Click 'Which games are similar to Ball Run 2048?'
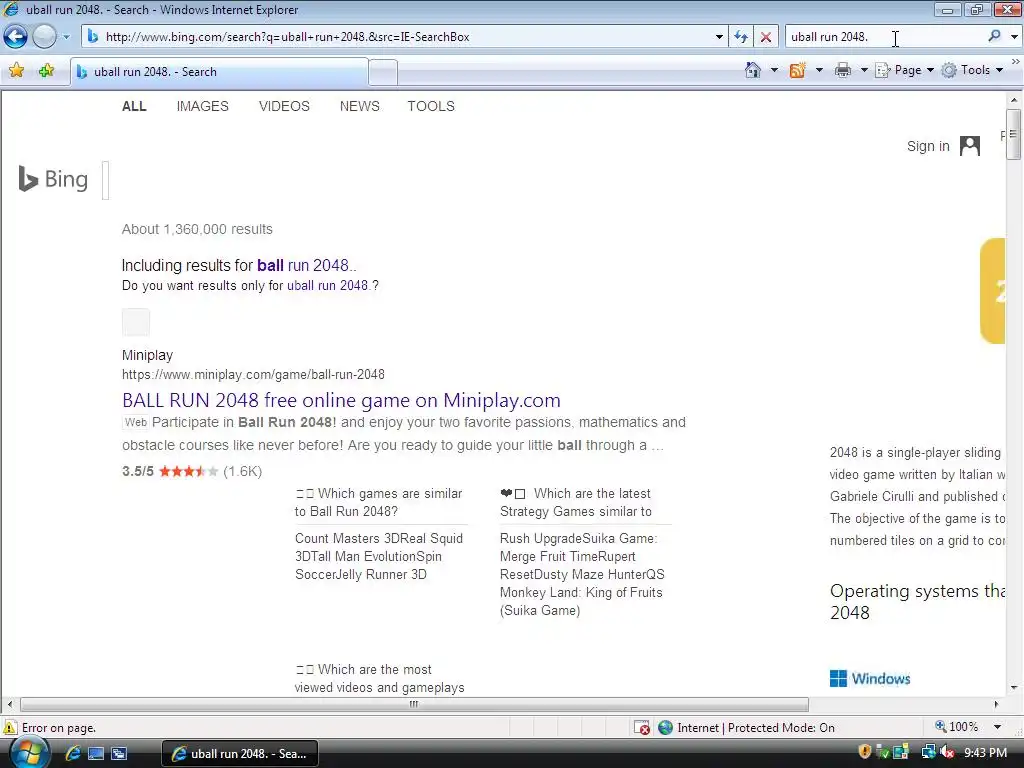 click(379, 502)
